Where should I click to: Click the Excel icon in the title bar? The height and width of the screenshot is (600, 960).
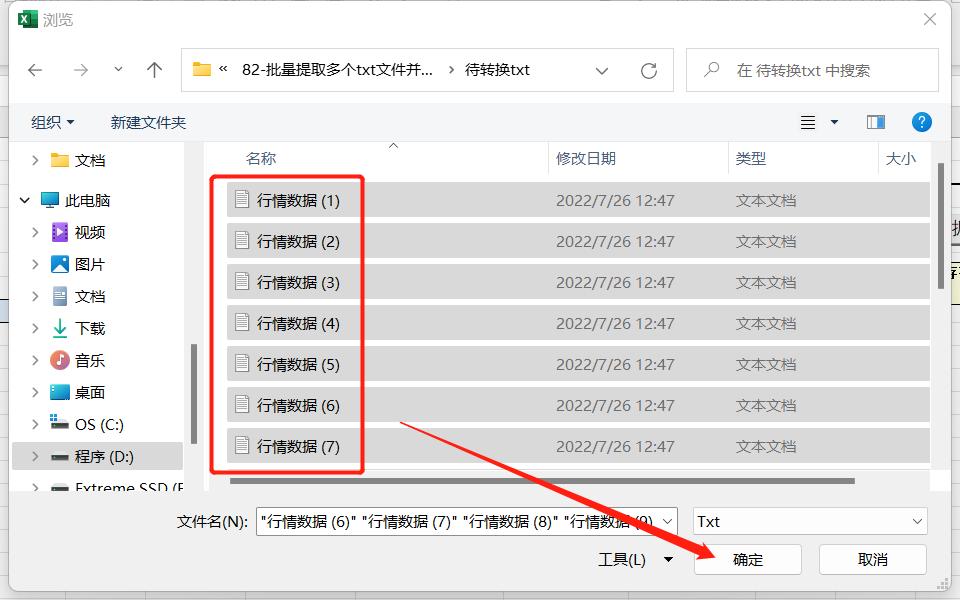tap(27, 19)
